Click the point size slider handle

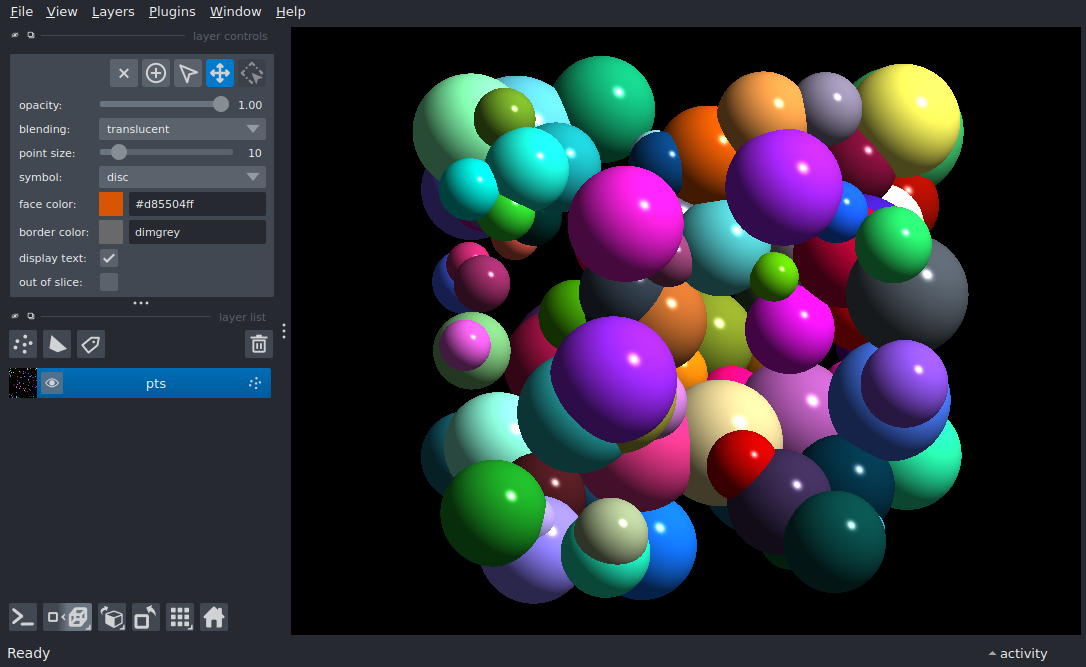click(x=119, y=152)
